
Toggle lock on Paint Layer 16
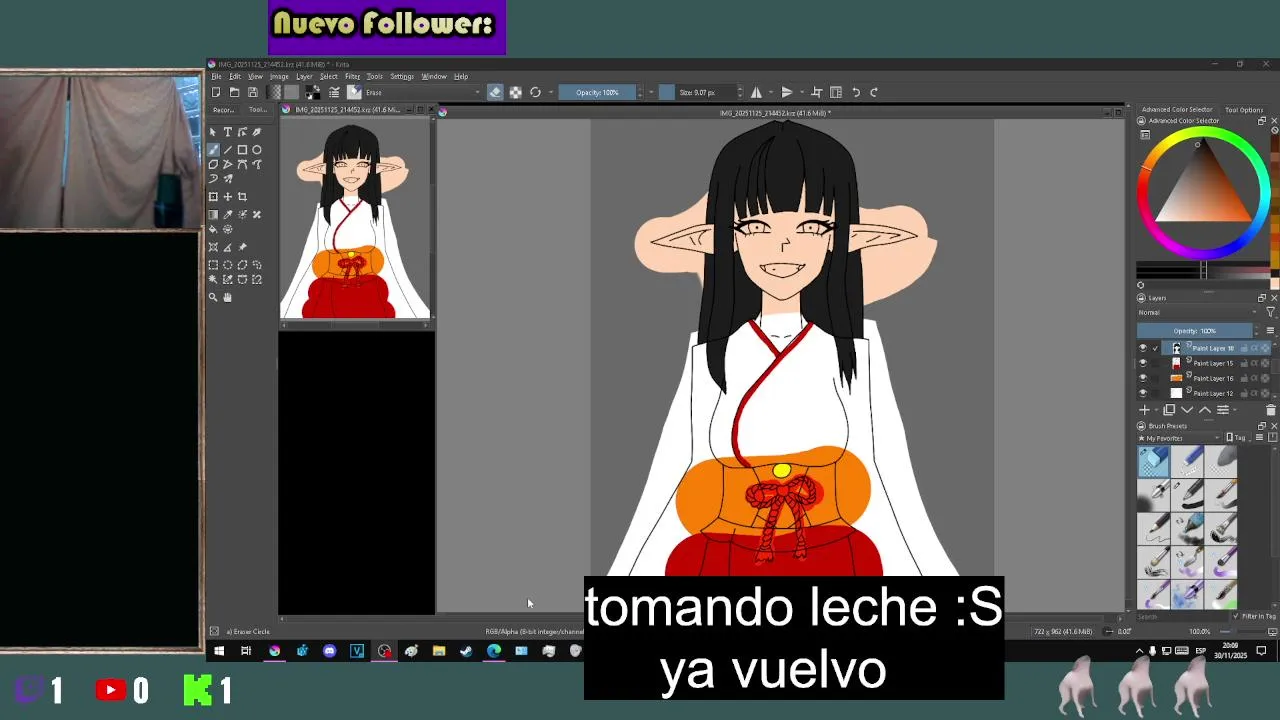point(1244,378)
